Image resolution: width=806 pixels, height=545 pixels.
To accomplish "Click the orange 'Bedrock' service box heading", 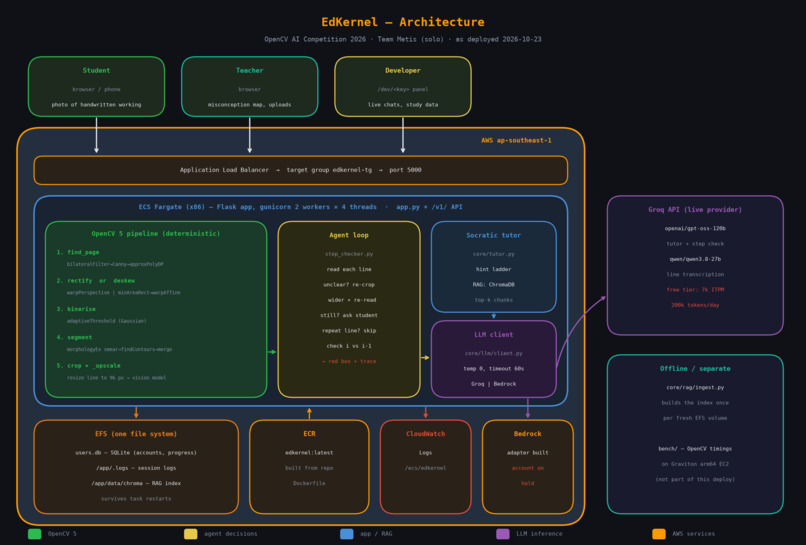I will 527,434.
